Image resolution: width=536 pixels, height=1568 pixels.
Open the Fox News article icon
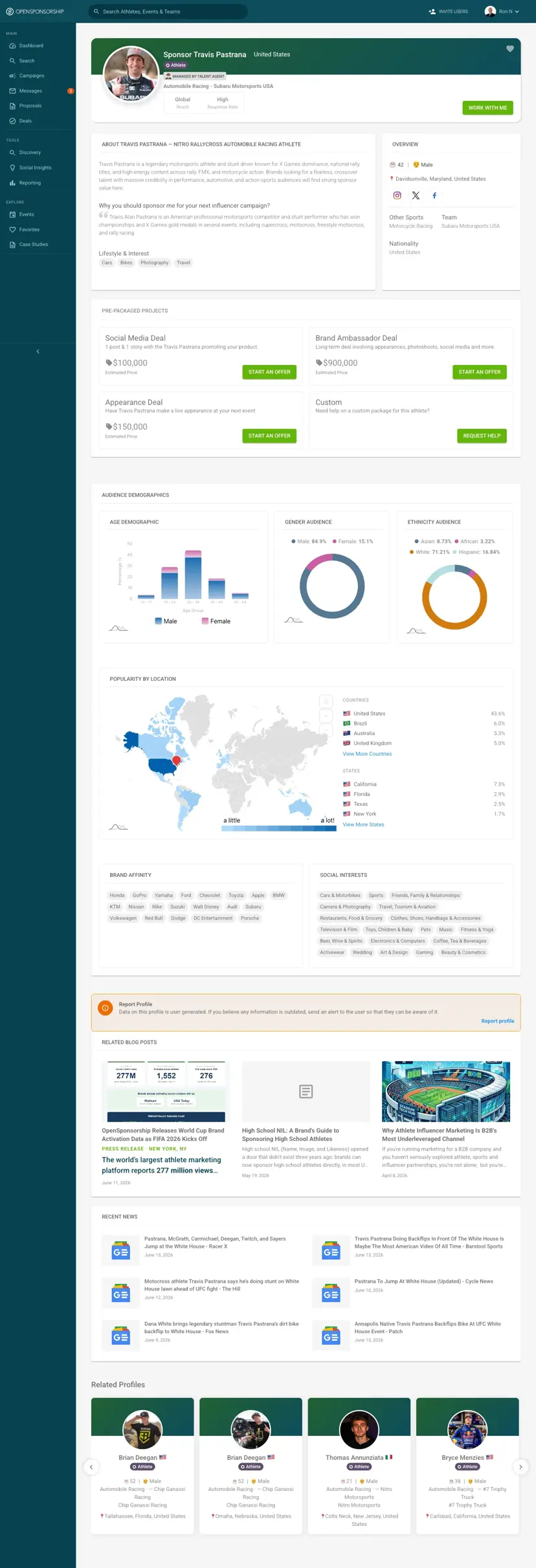tap(121, 1337)
